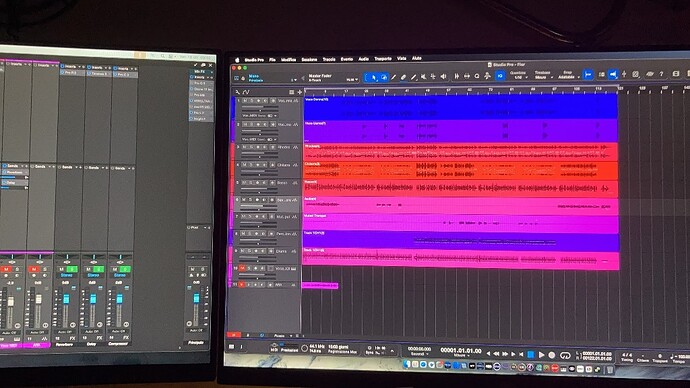Select the Eraser tool
690x388 pixels.
click(x=403, y=77)
